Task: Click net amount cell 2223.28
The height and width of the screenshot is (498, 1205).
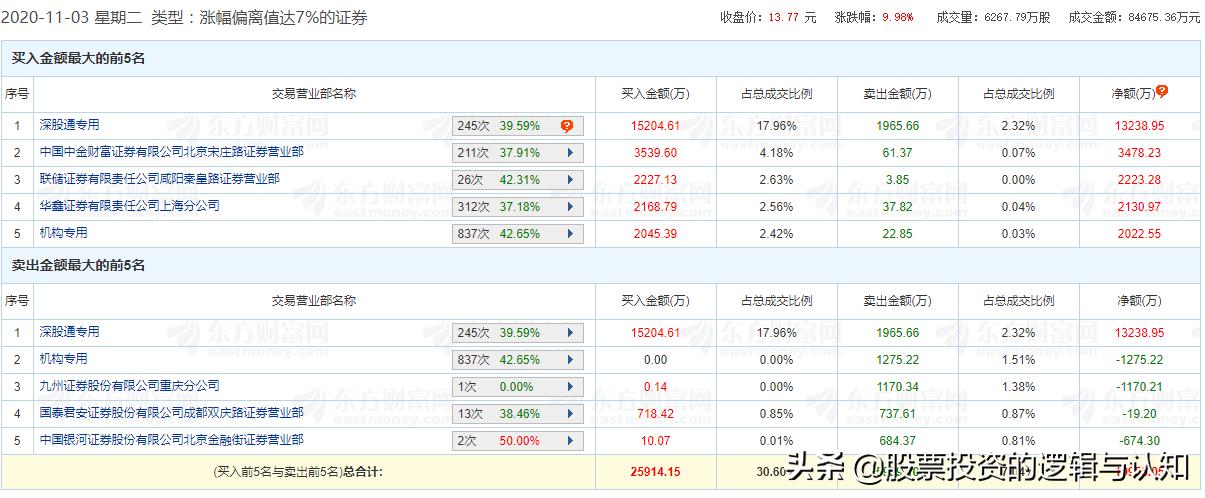Action: (1140, 180)
